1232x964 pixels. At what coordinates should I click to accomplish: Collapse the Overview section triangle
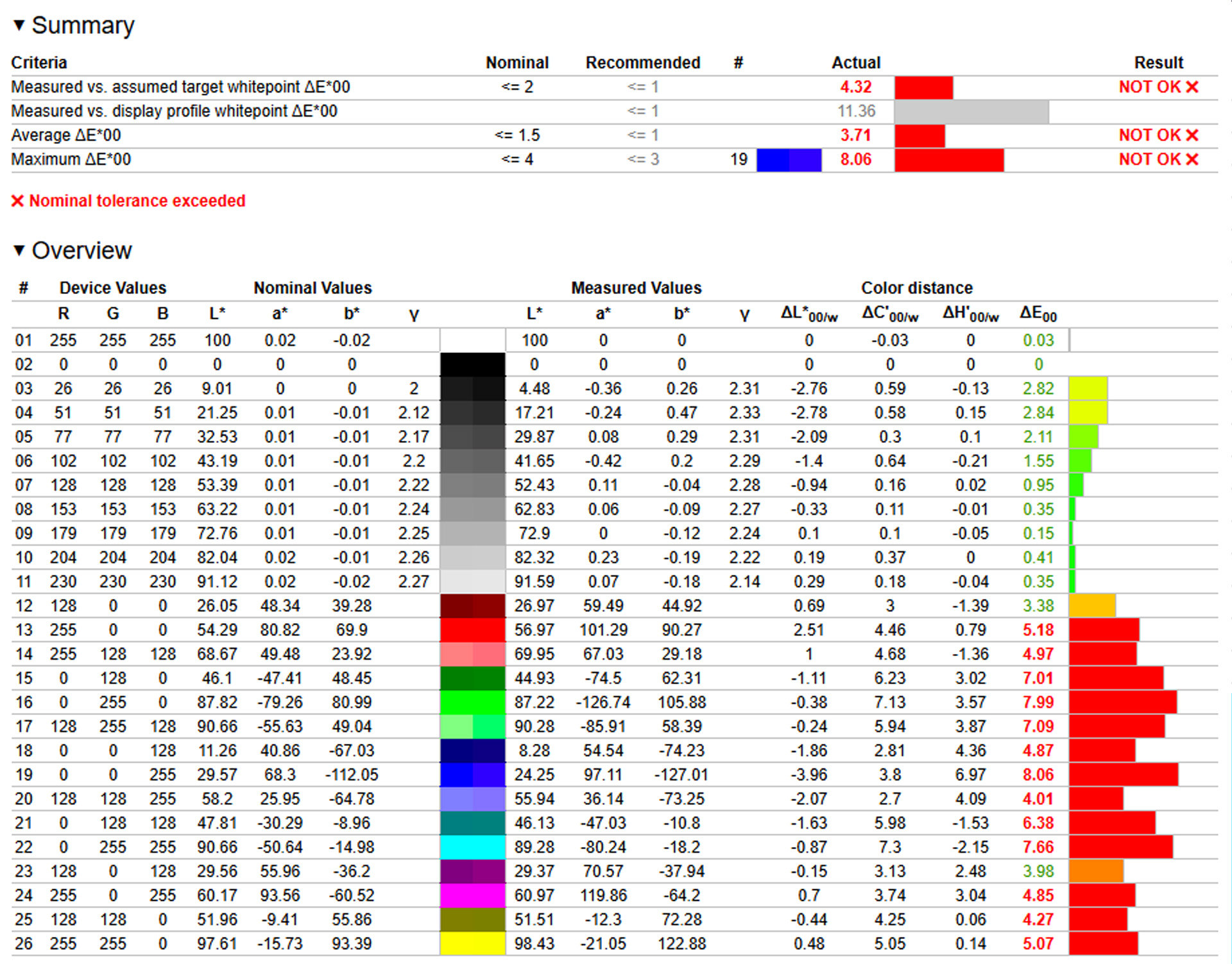(x=19, y=250)
